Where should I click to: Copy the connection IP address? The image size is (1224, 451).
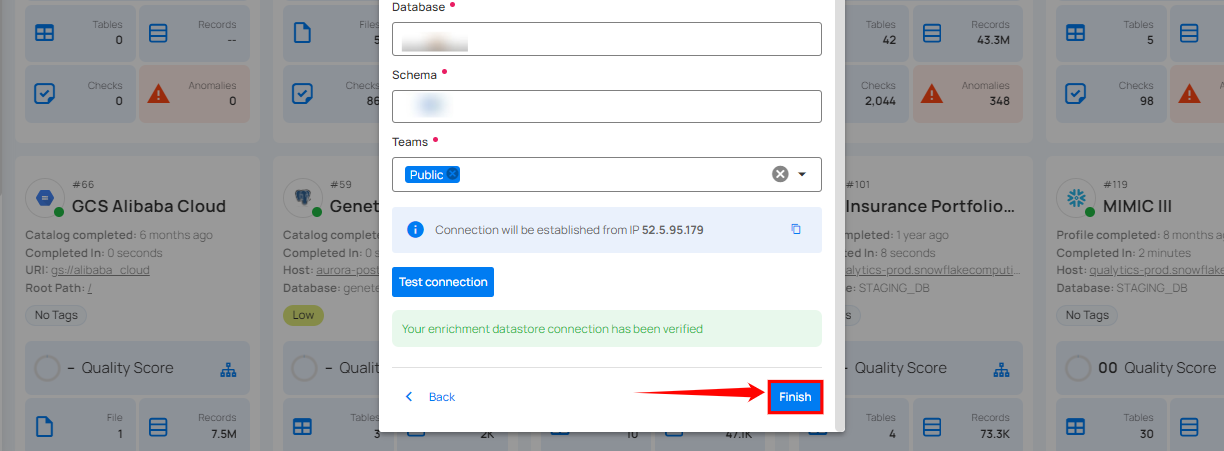point(796,229)
